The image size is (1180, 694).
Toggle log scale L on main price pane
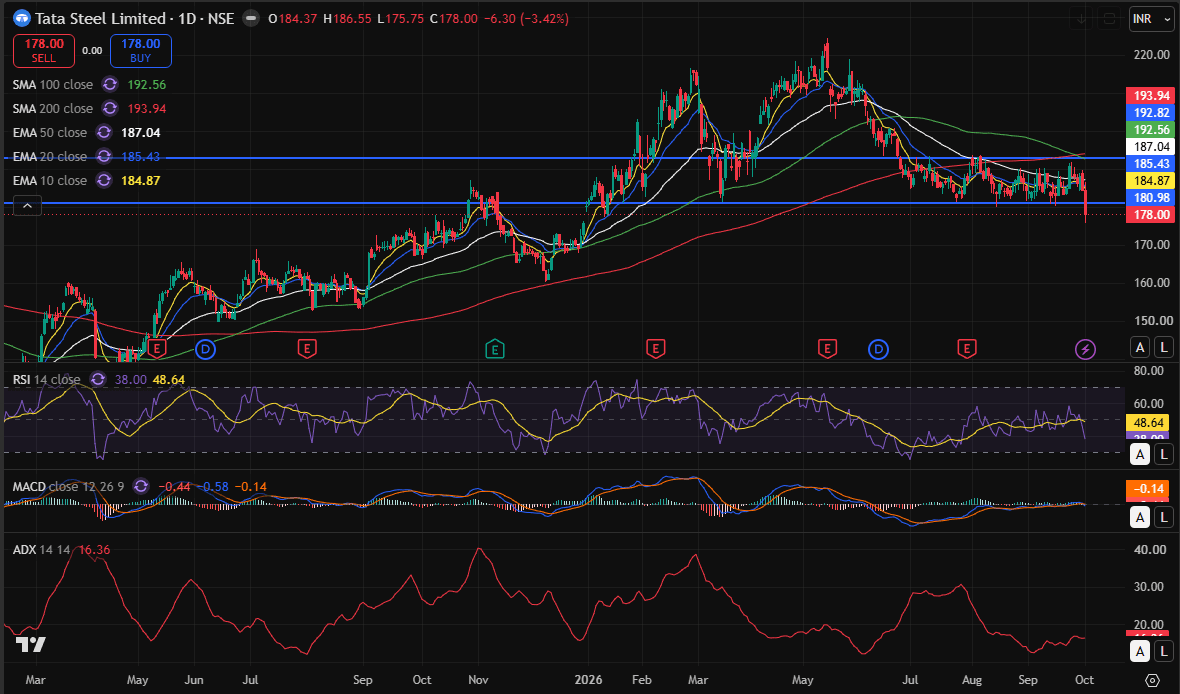[x=1164, y=347]
